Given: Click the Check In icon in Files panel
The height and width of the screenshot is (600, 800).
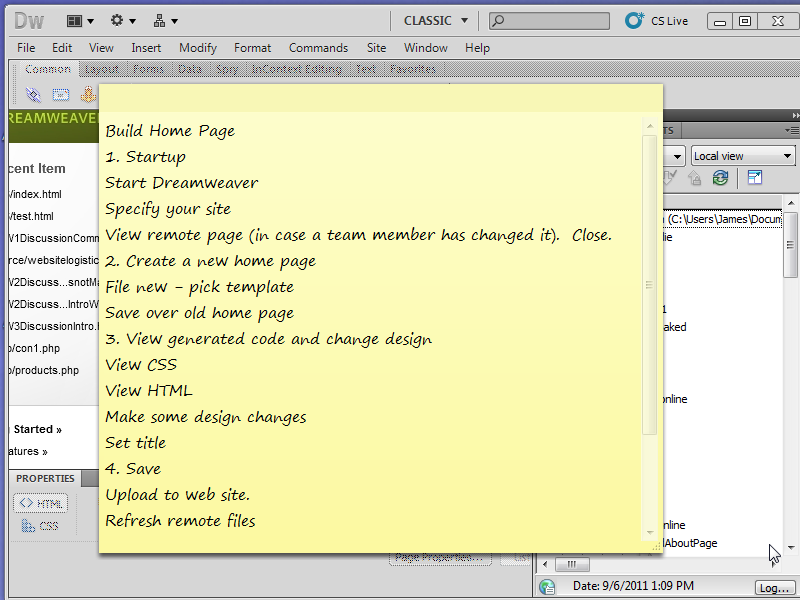Looking at the screenshot, I should [x=695, y=178].
